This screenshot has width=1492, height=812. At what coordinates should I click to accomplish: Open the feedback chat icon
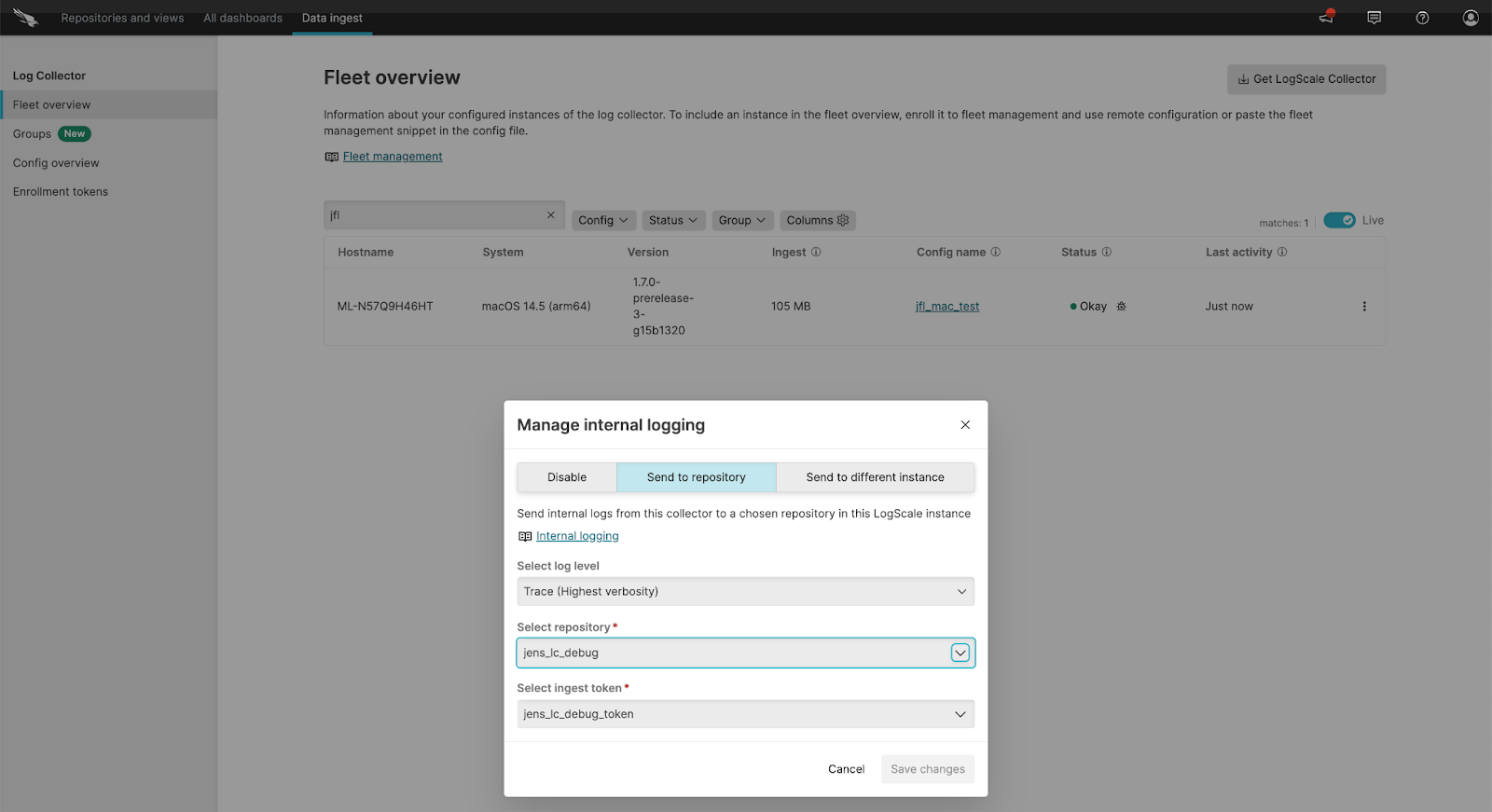[x=1374, y=18]
